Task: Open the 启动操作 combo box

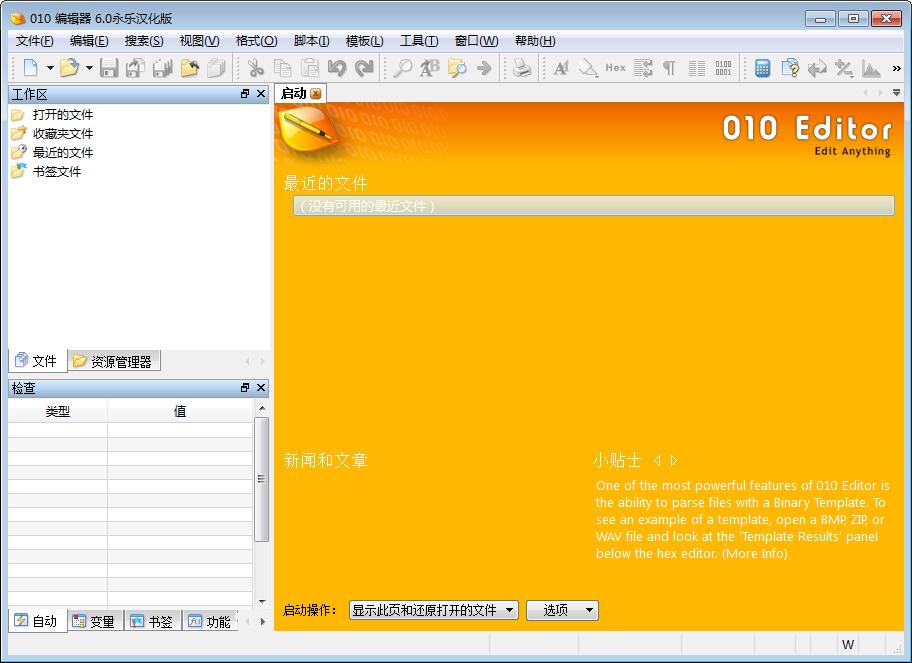Action: click(433, 610)
